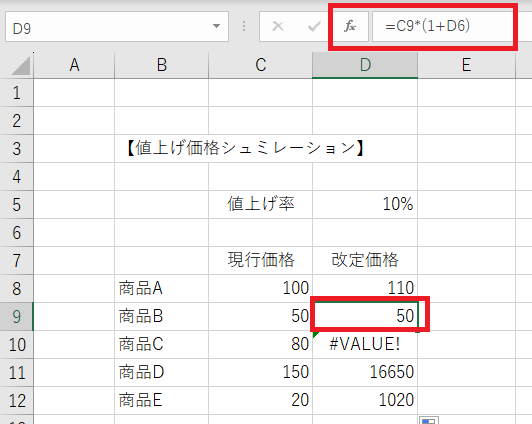Select the #VALUE! error cell
This screenshot has width=532, height=424.
click(365, 345)
